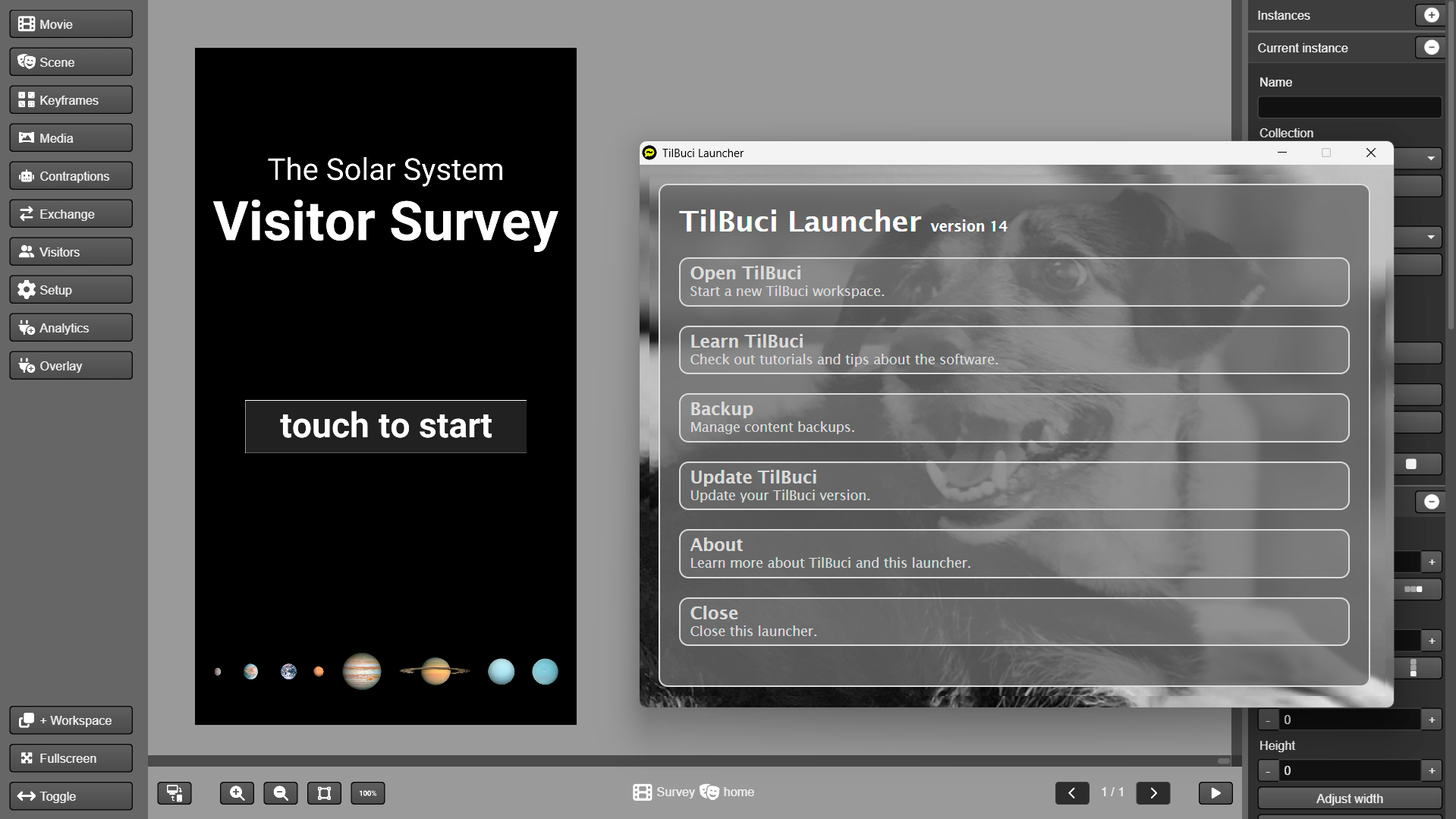Click the Adjust width button
Screen dimensions: 1456x819
click(x=1350, y=799)
